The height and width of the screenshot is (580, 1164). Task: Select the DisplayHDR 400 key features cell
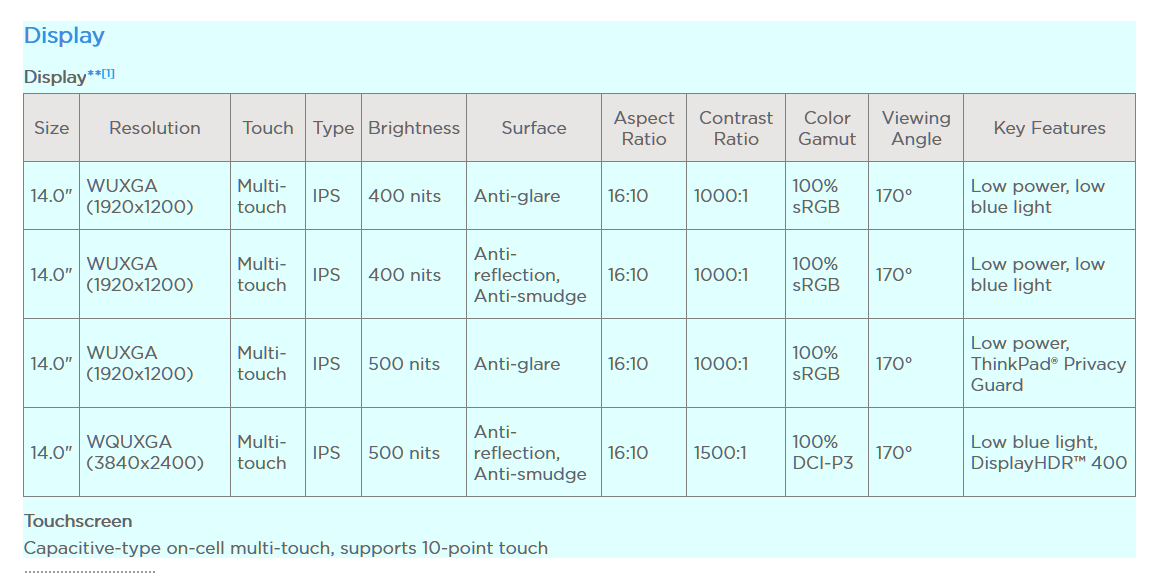(1049, 452)
